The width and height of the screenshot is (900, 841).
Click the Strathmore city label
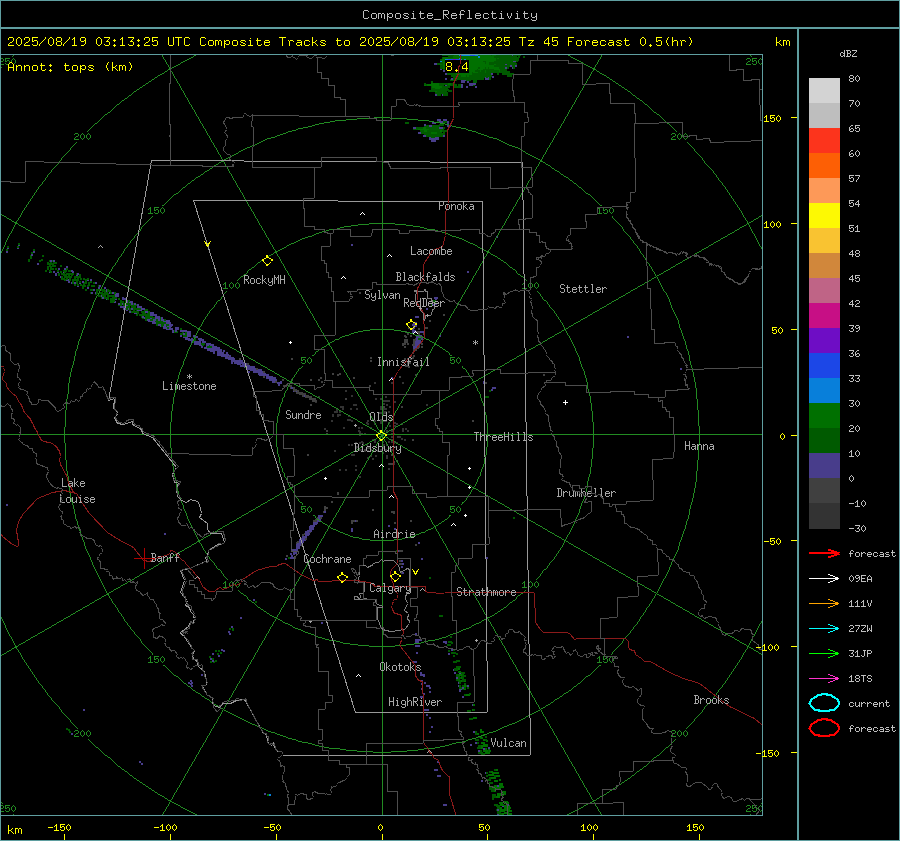486,592
